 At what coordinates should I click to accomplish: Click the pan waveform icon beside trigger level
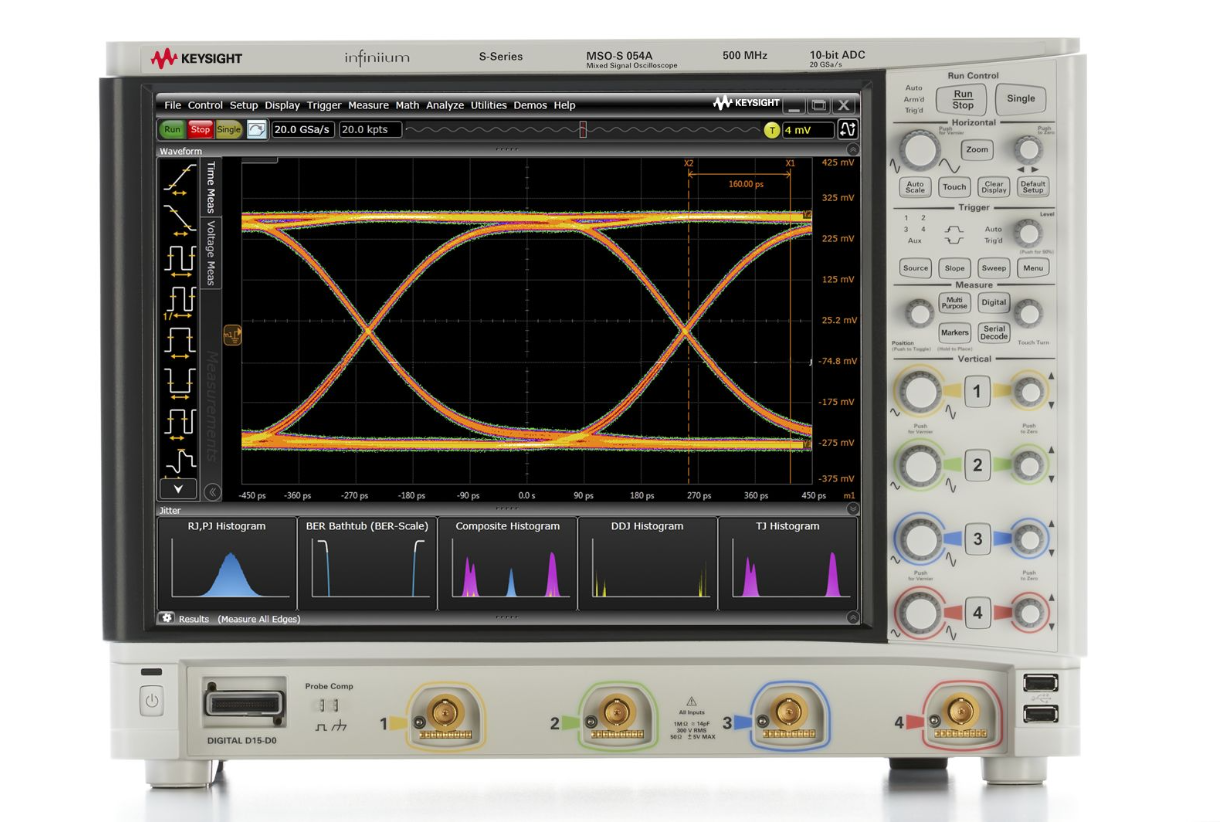pyautogui.click(x=848, y=130)
